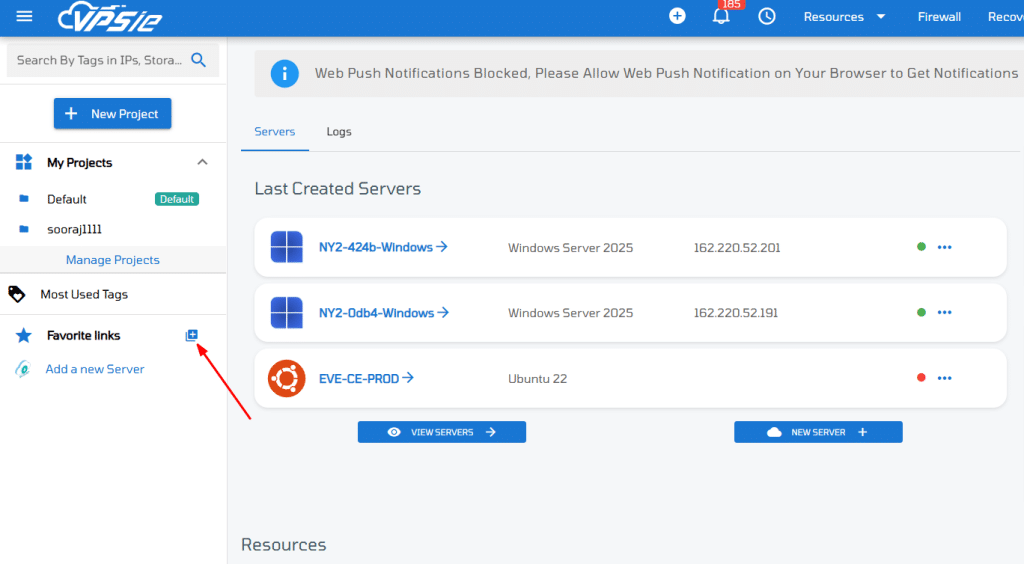Click the plus circle icon in header
Viewport: 1024px width, 564px height.
pyautogui.click(x=677, y=16)
